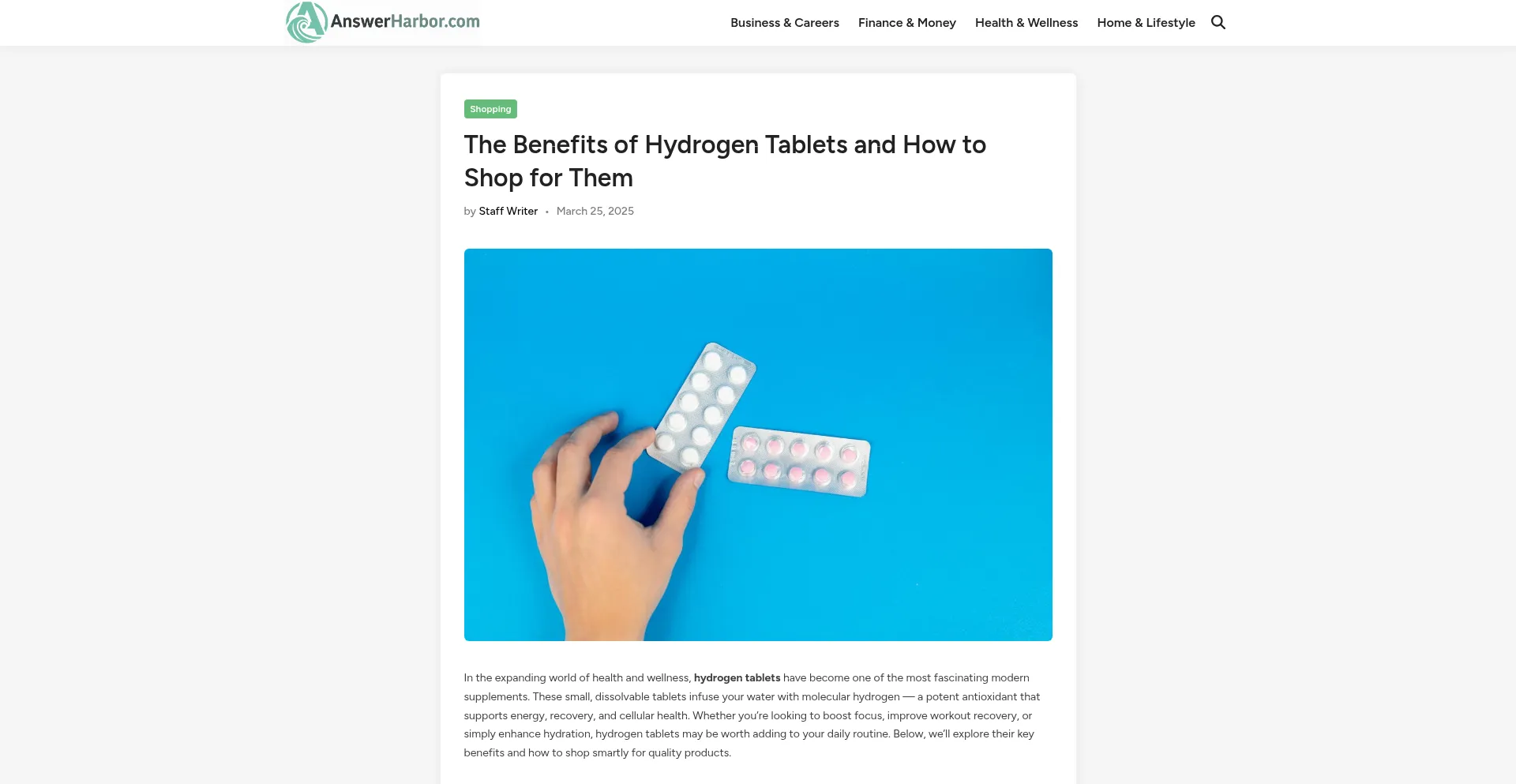Click the pink tablet blister pack
Viewport: 1516px width, 784px height.
[798, 461]
